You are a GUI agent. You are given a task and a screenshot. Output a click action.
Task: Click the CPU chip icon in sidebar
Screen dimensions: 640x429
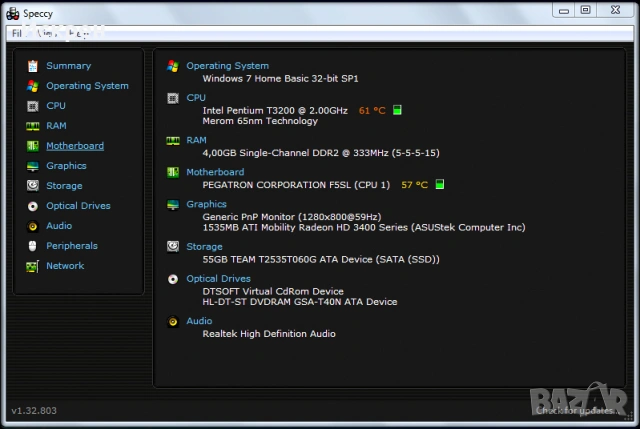33,106
